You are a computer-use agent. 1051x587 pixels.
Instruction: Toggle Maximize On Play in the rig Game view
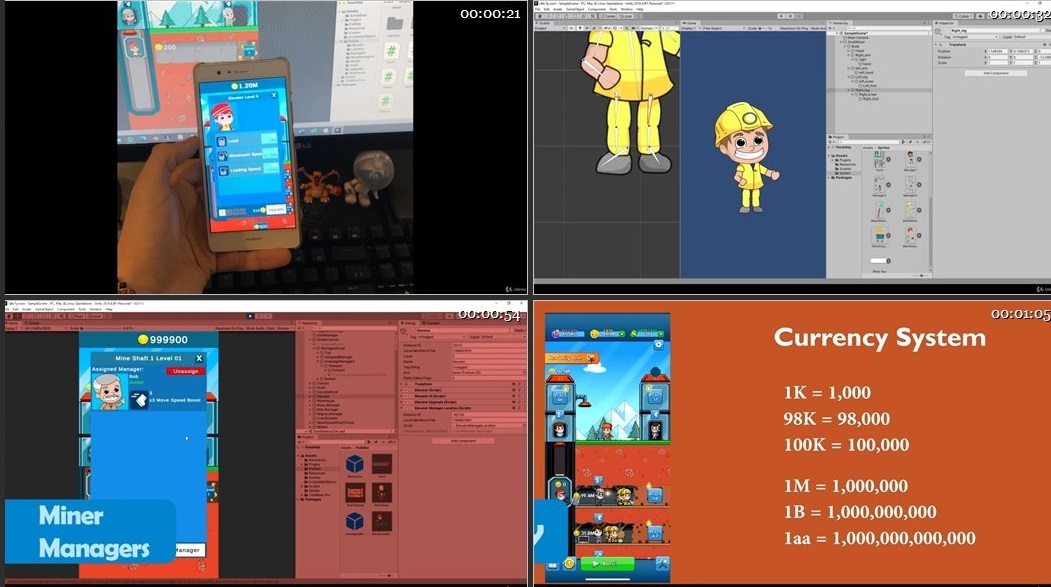794,28
